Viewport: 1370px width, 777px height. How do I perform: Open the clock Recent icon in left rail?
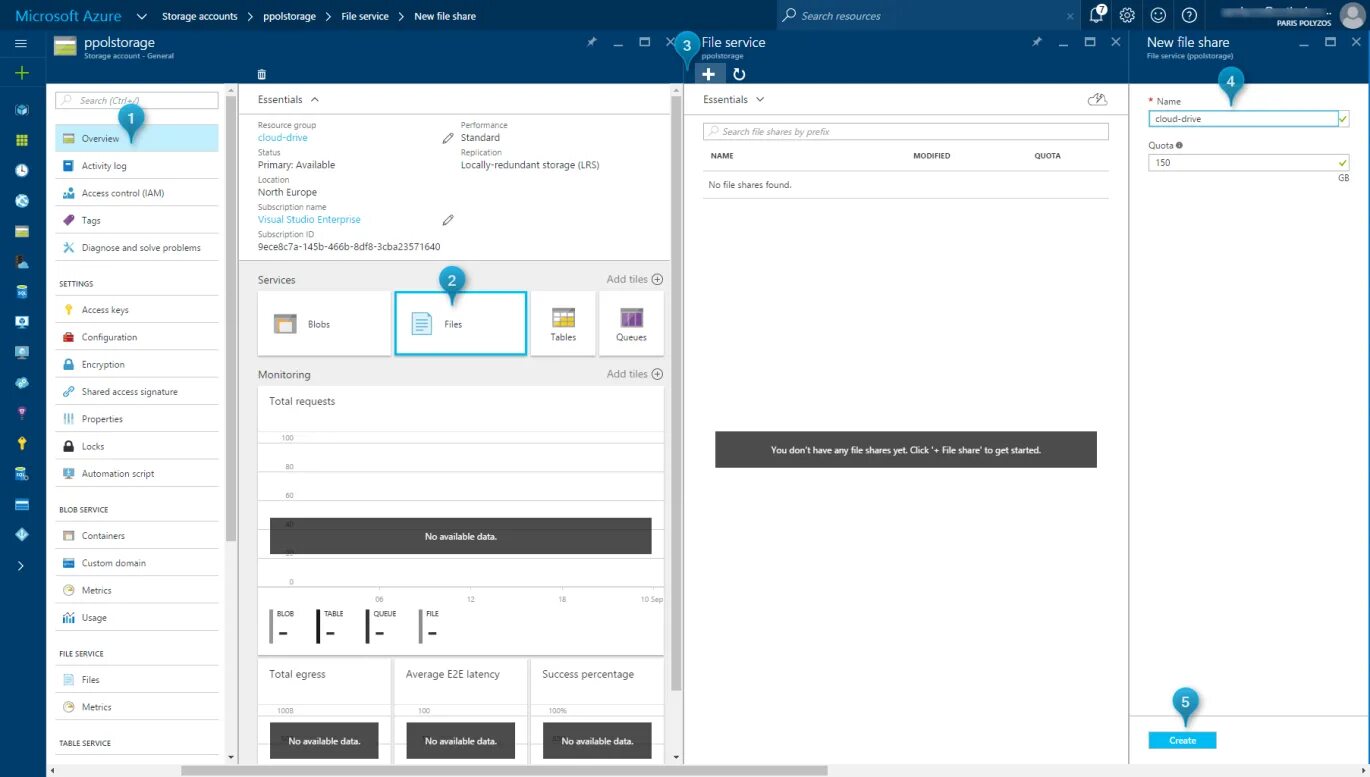point(21,170)
